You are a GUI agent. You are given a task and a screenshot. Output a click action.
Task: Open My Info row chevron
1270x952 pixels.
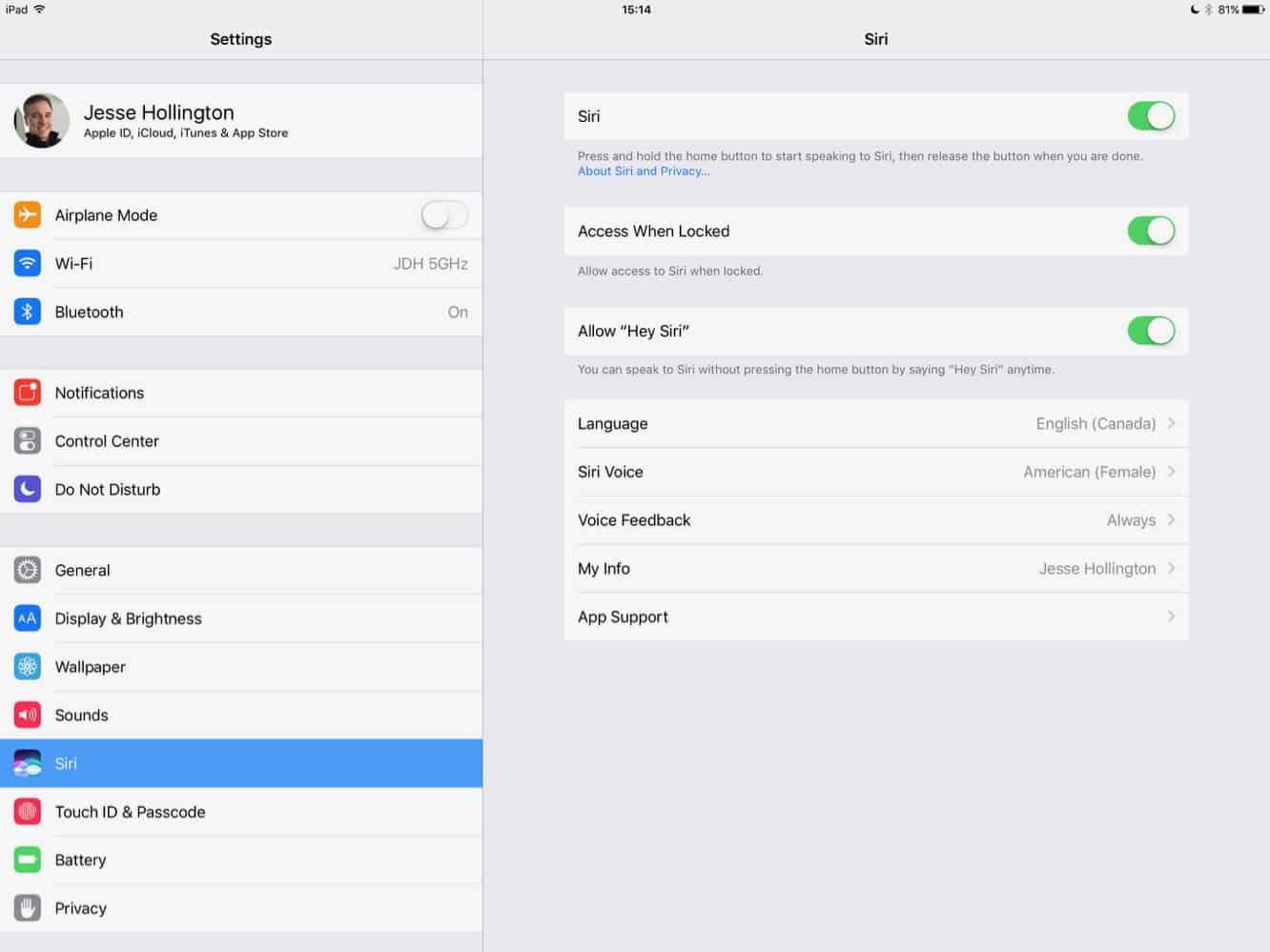1171,568
